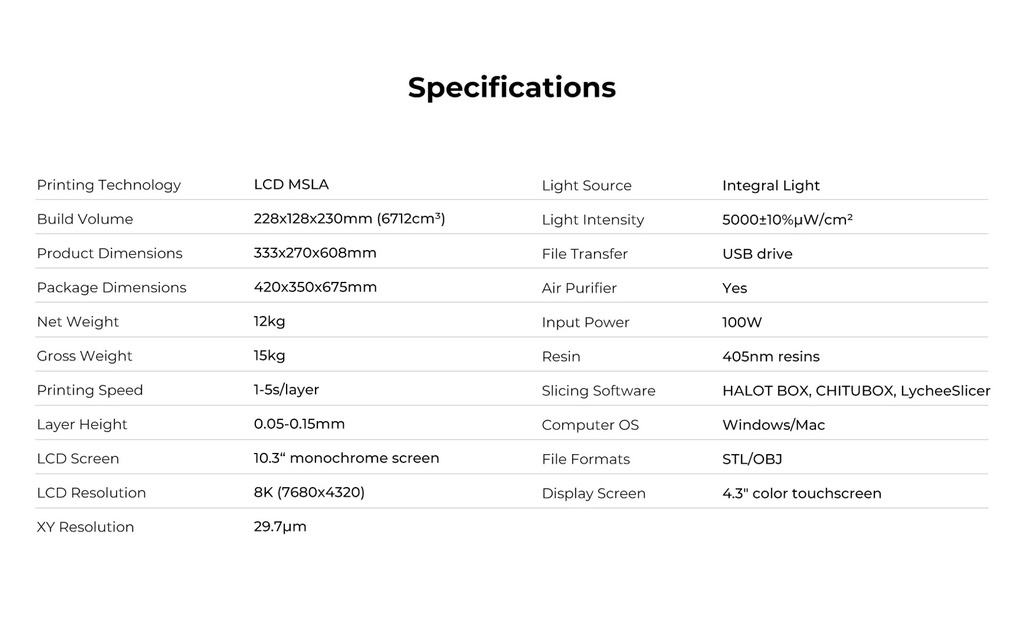1024x624 pixels.
Task: Select the Gross Weight 15kg value
Action: (269, 356)
